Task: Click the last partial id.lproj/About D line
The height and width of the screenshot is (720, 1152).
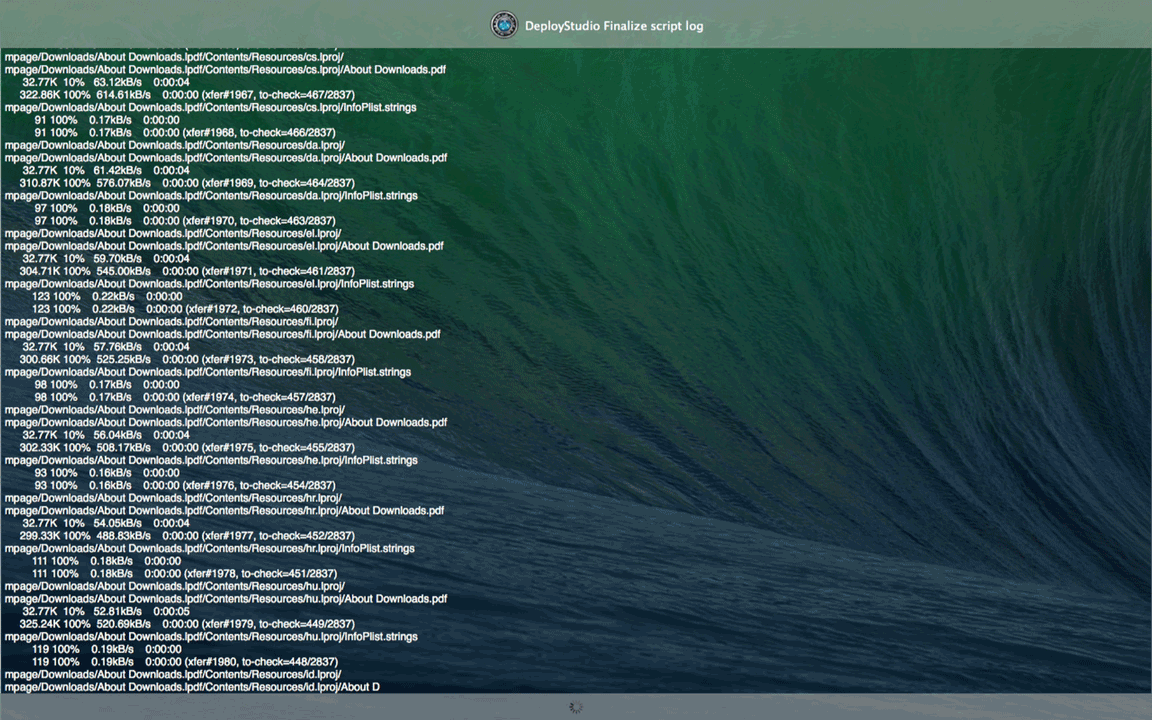Action: click(192, 687)
